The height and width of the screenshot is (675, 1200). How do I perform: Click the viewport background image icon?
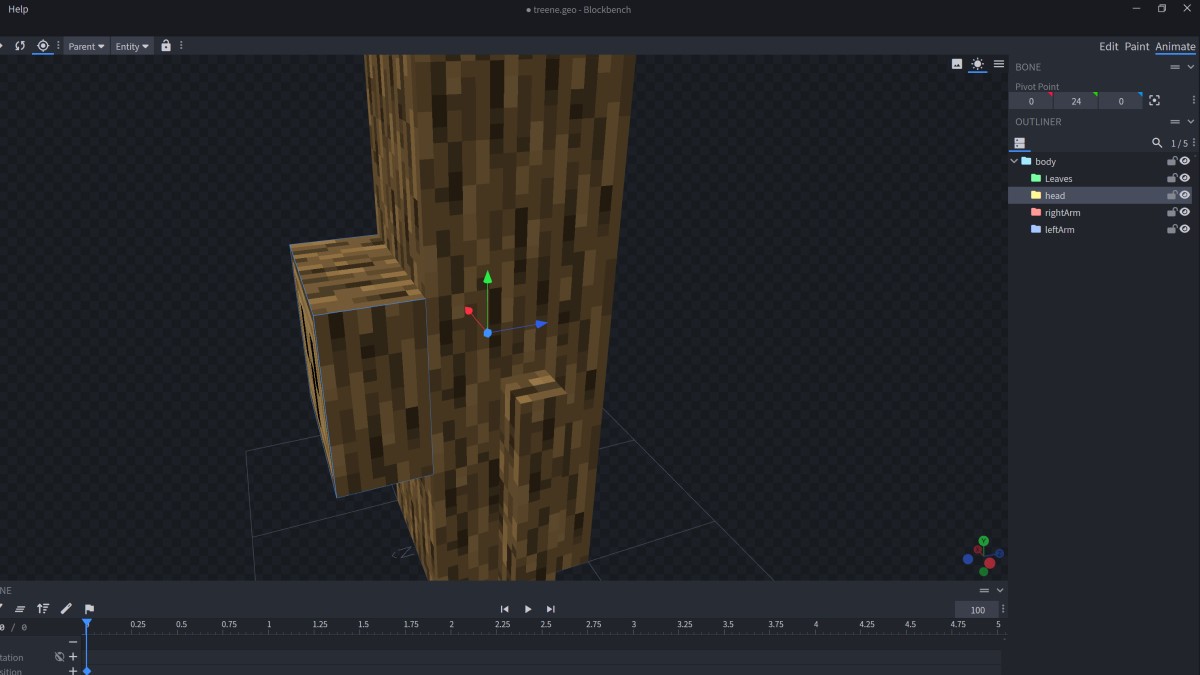click(957, 64)
